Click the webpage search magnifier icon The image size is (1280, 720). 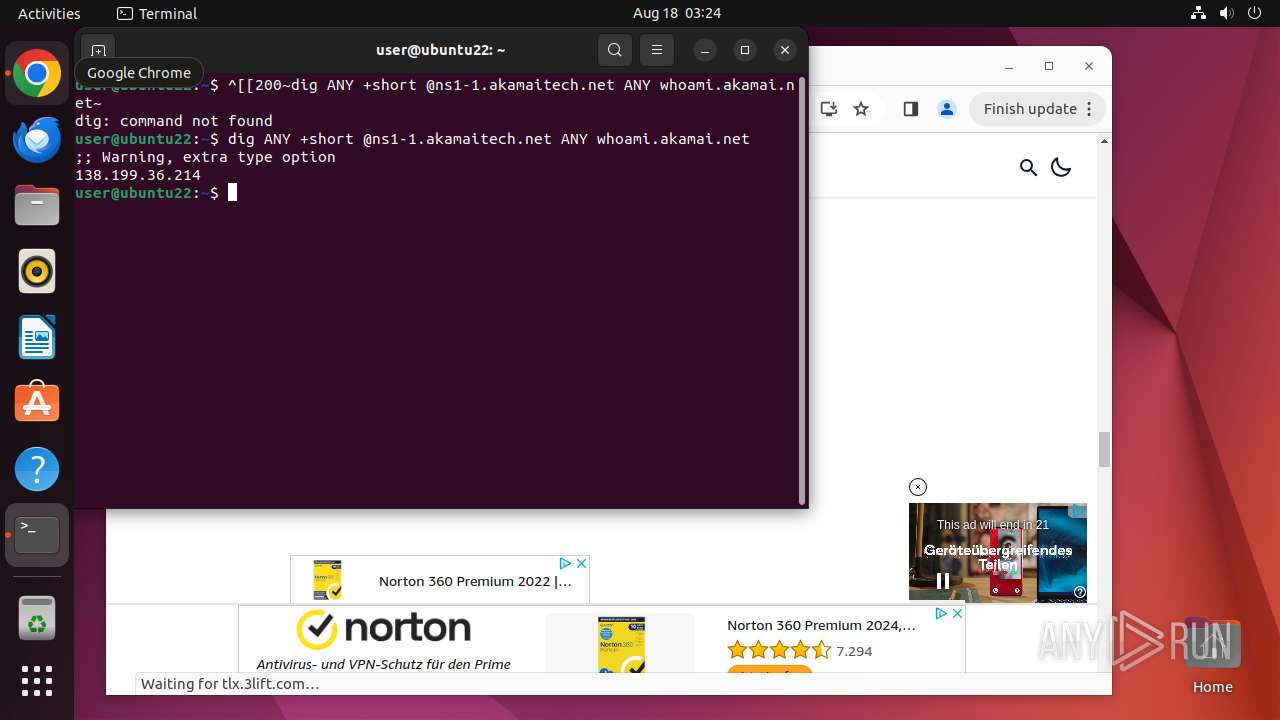tap(1028, 167)
